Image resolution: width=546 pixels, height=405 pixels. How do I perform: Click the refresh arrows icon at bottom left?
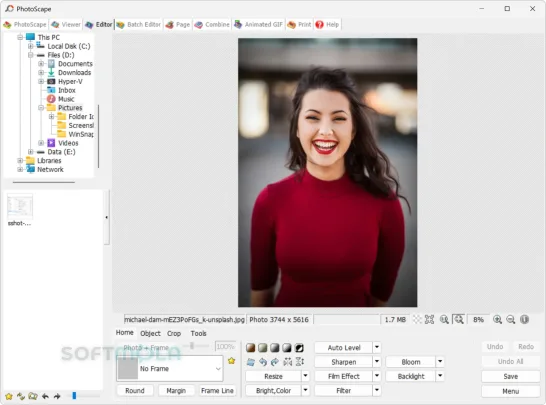coord(21,396)
